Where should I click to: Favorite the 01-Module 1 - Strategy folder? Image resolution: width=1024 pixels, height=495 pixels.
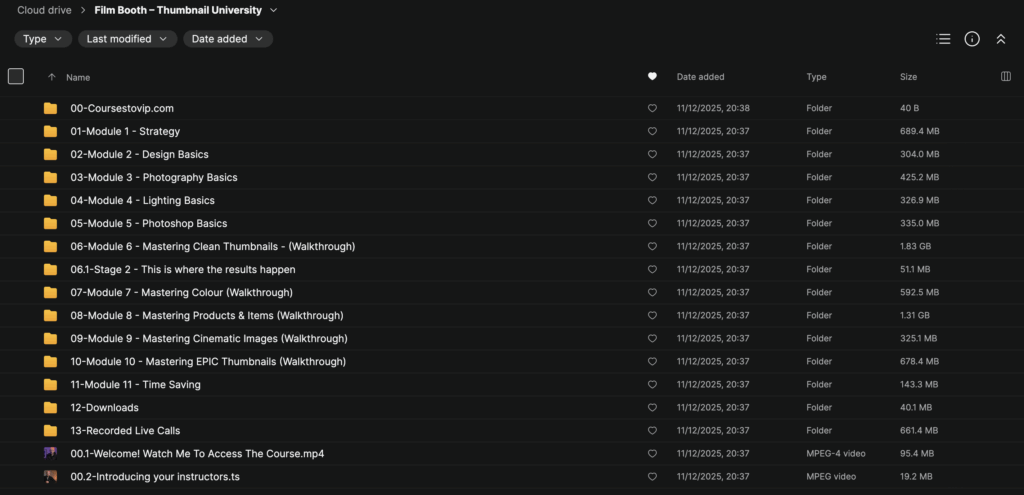[x=652, y=131]
